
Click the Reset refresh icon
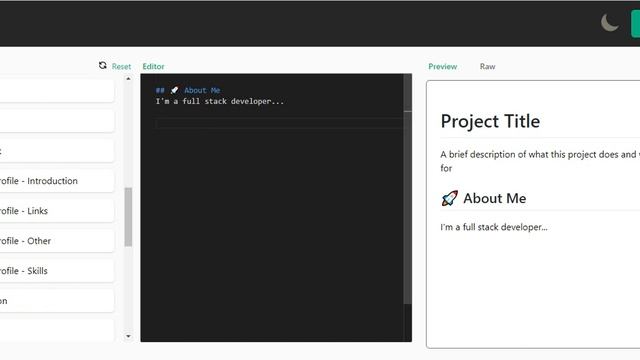[x=102, y=65]
